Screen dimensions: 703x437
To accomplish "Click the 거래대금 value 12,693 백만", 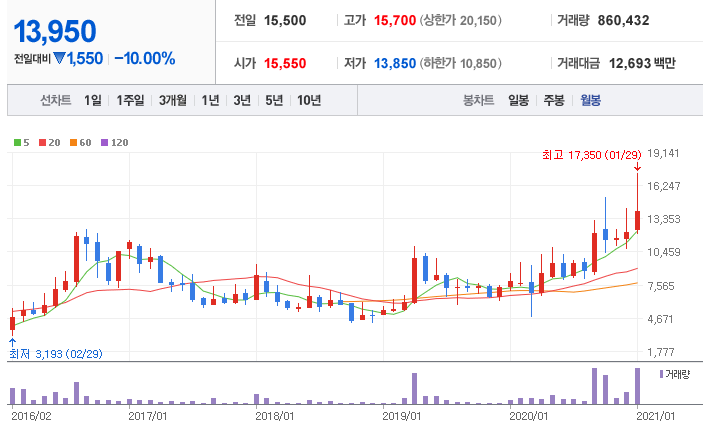I will [642, 64].
